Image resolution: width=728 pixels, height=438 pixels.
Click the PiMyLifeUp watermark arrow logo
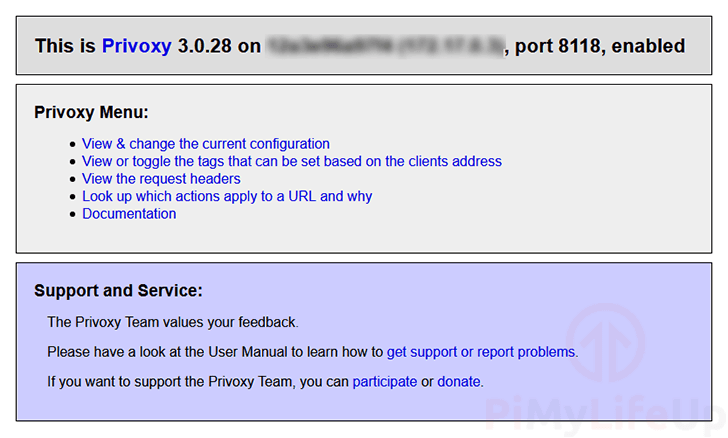click(606, 343)
